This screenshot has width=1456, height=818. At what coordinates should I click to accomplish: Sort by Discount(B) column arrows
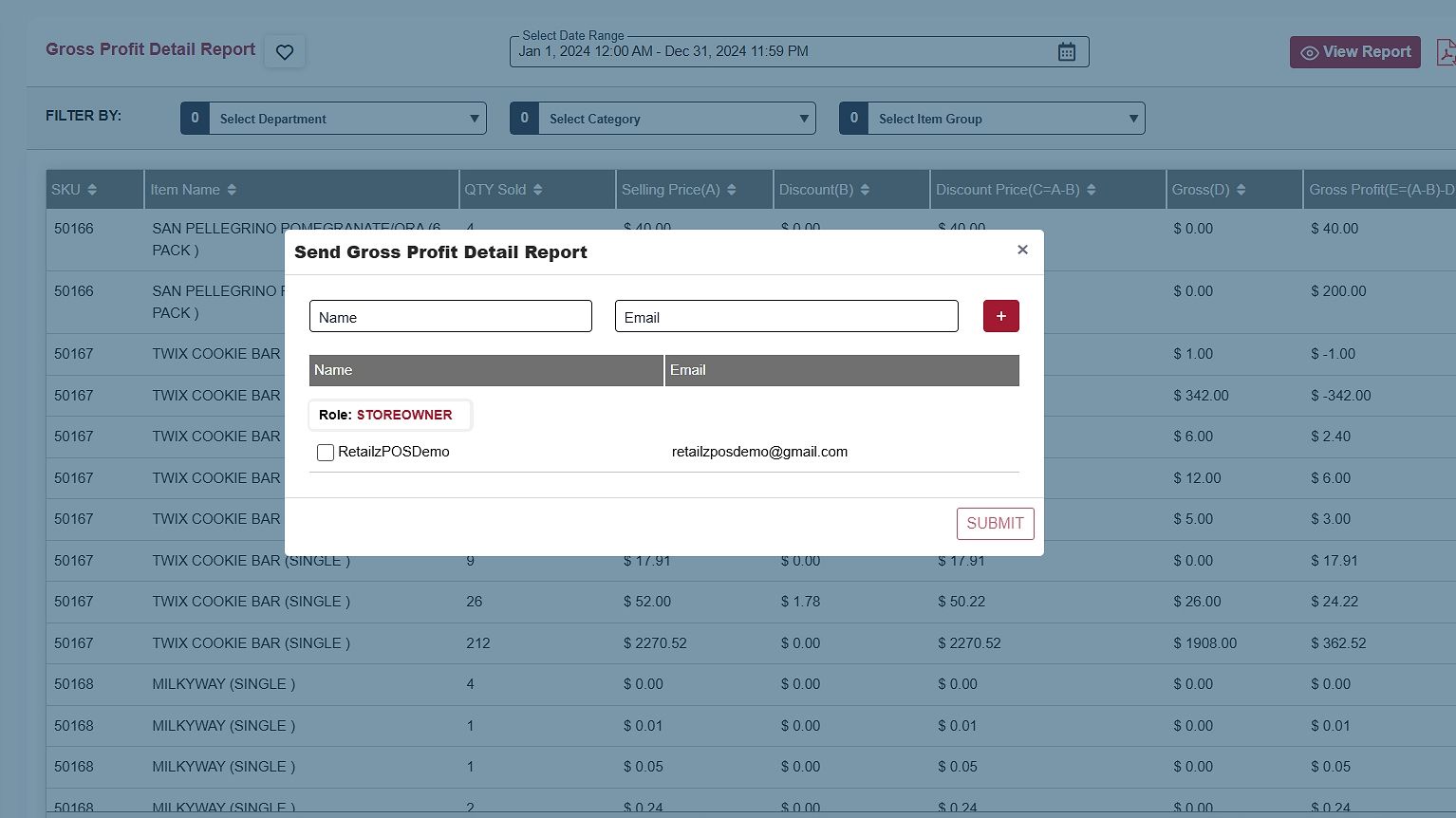865,190
